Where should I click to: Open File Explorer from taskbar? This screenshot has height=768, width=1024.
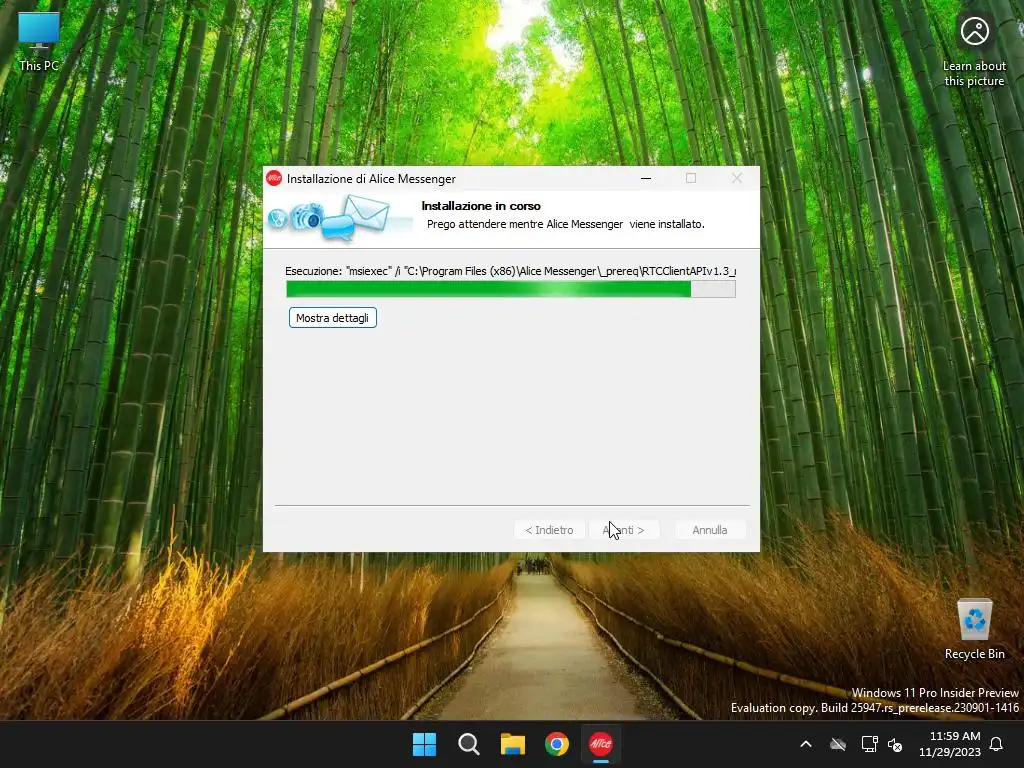513,744
